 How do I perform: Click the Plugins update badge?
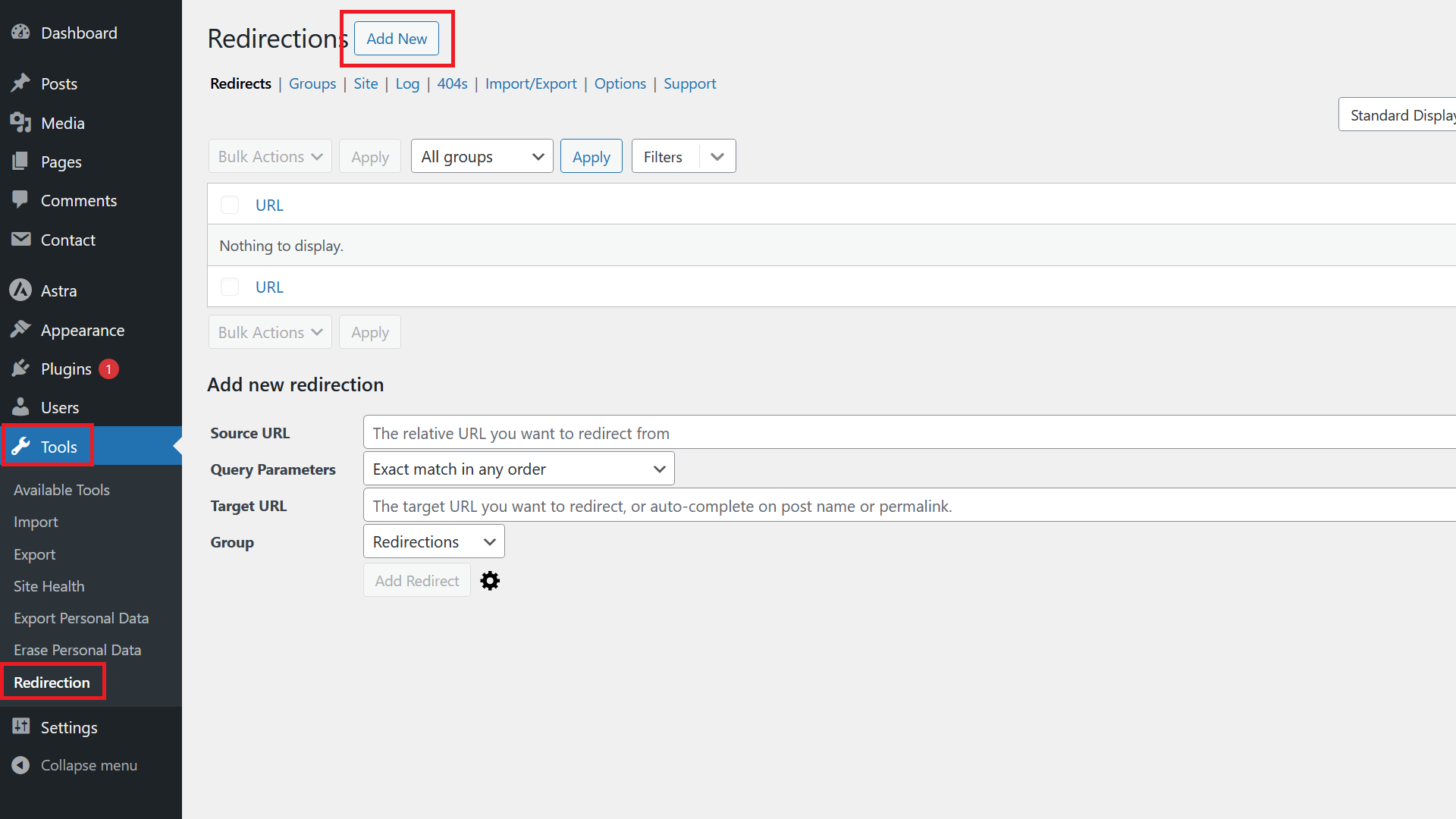[108, 369]
